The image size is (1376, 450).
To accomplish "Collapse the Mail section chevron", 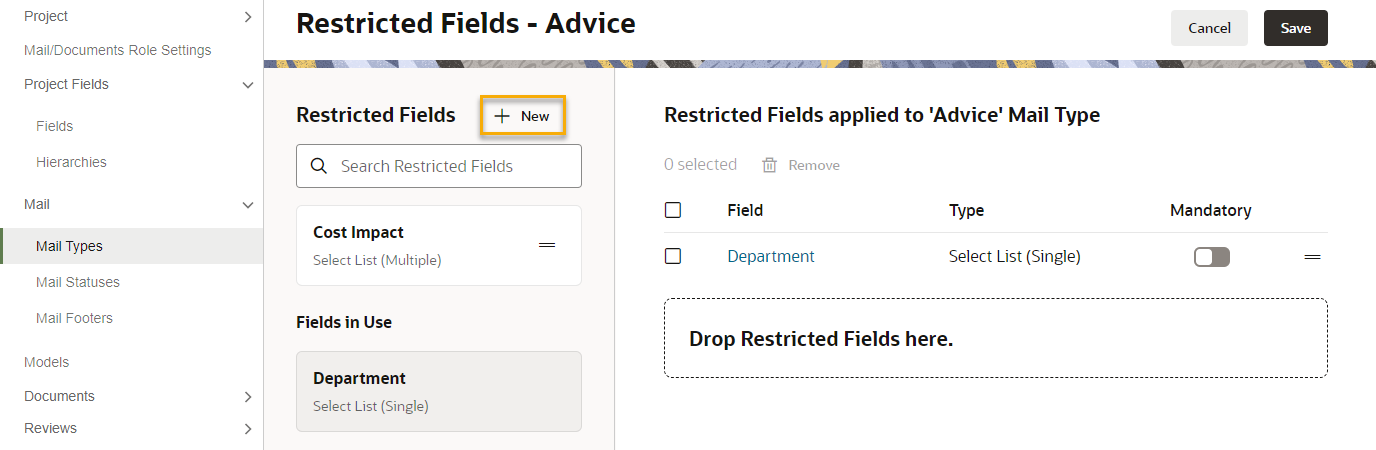I will pos(248,205).
